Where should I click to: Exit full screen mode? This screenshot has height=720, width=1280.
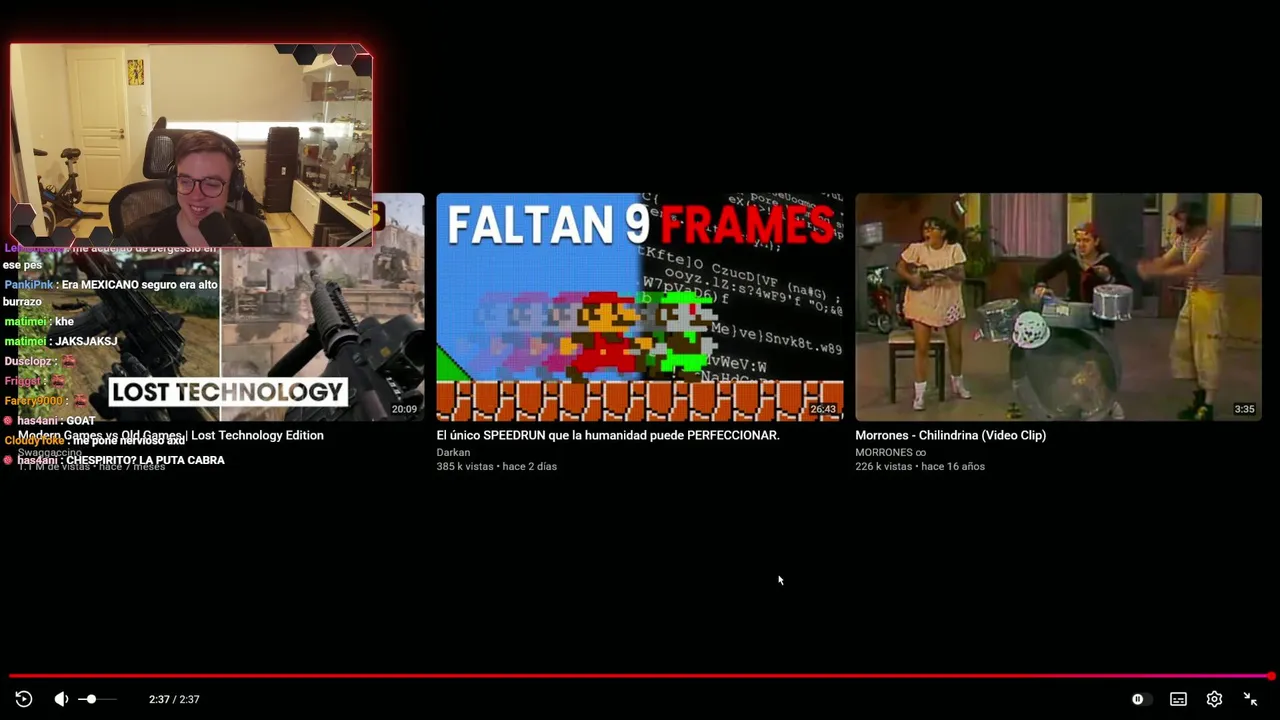(x=1250, y=699)
